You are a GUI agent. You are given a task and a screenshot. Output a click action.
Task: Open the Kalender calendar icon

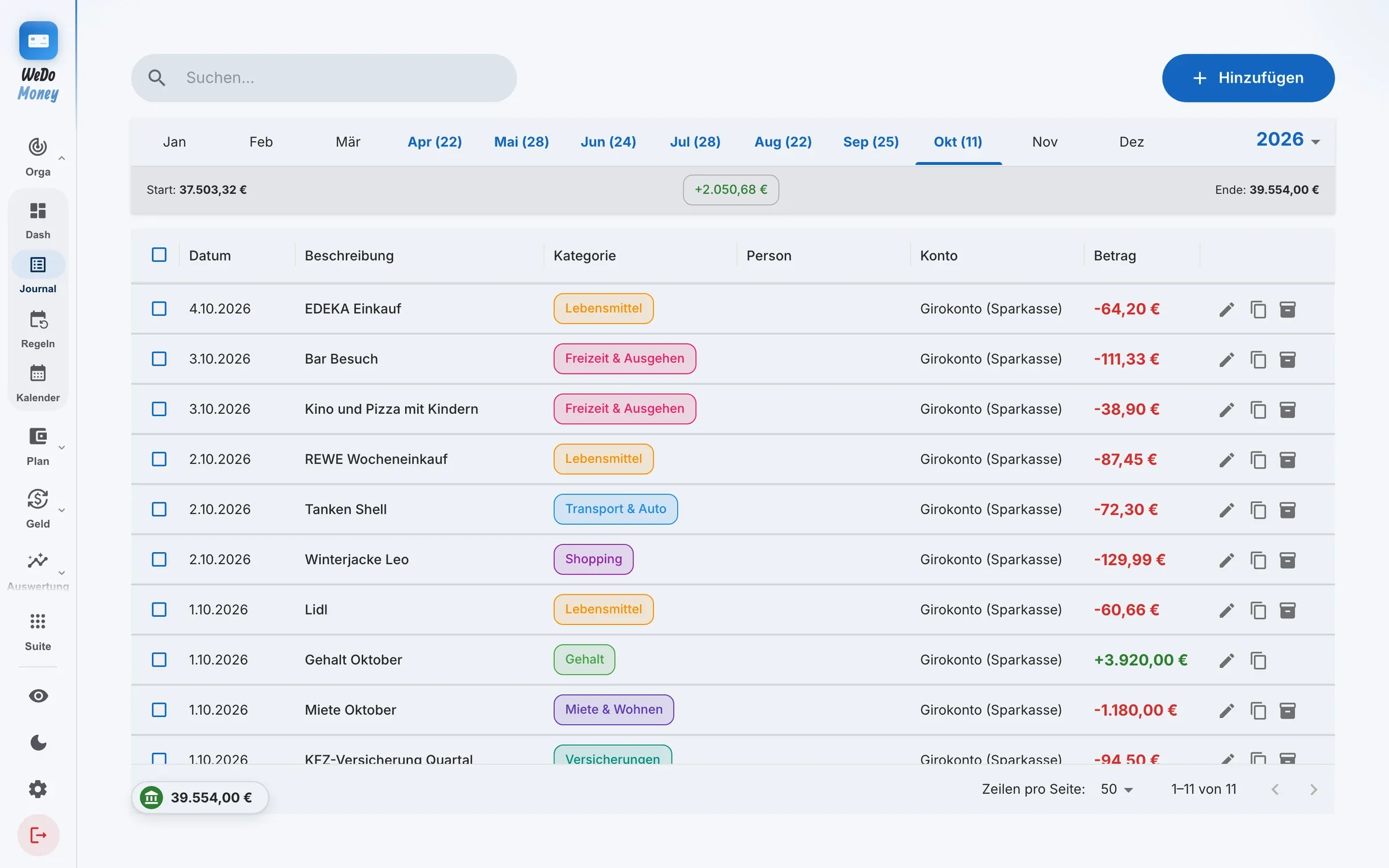pos(38,374)
